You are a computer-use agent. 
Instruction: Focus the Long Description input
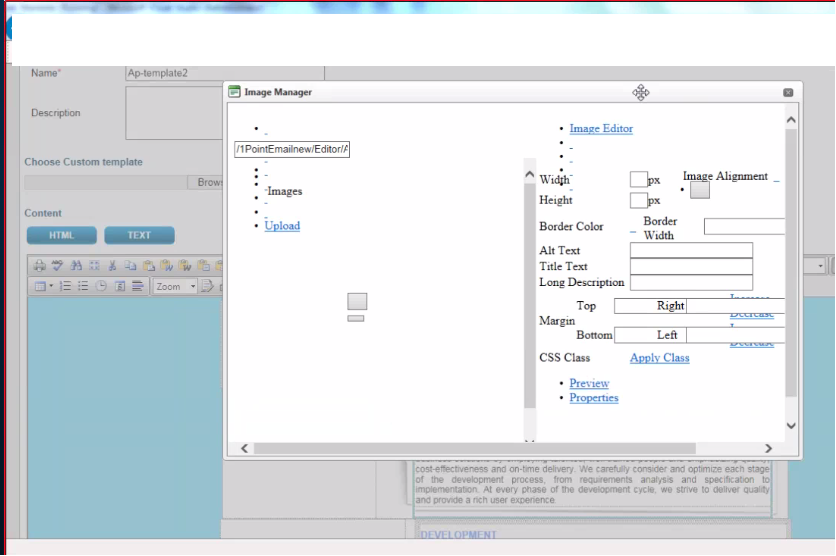coord(691,282)
